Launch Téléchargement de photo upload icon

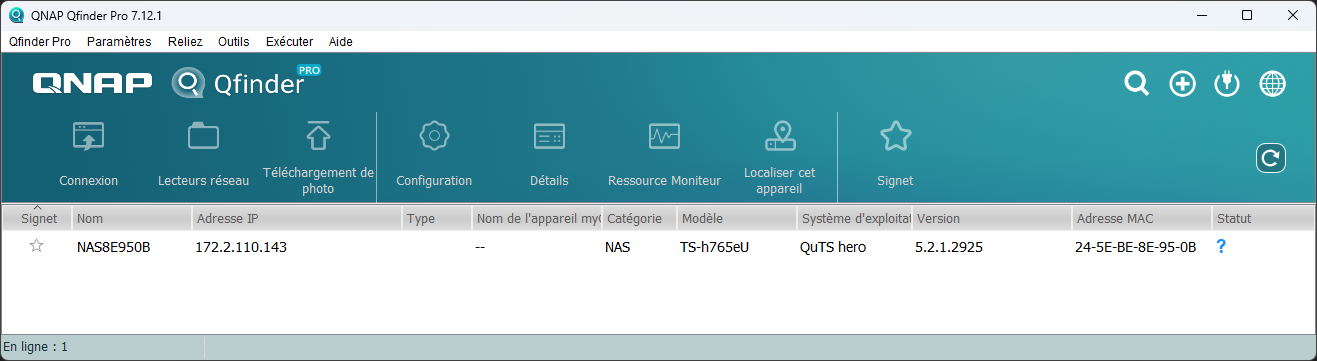(318, 136)
